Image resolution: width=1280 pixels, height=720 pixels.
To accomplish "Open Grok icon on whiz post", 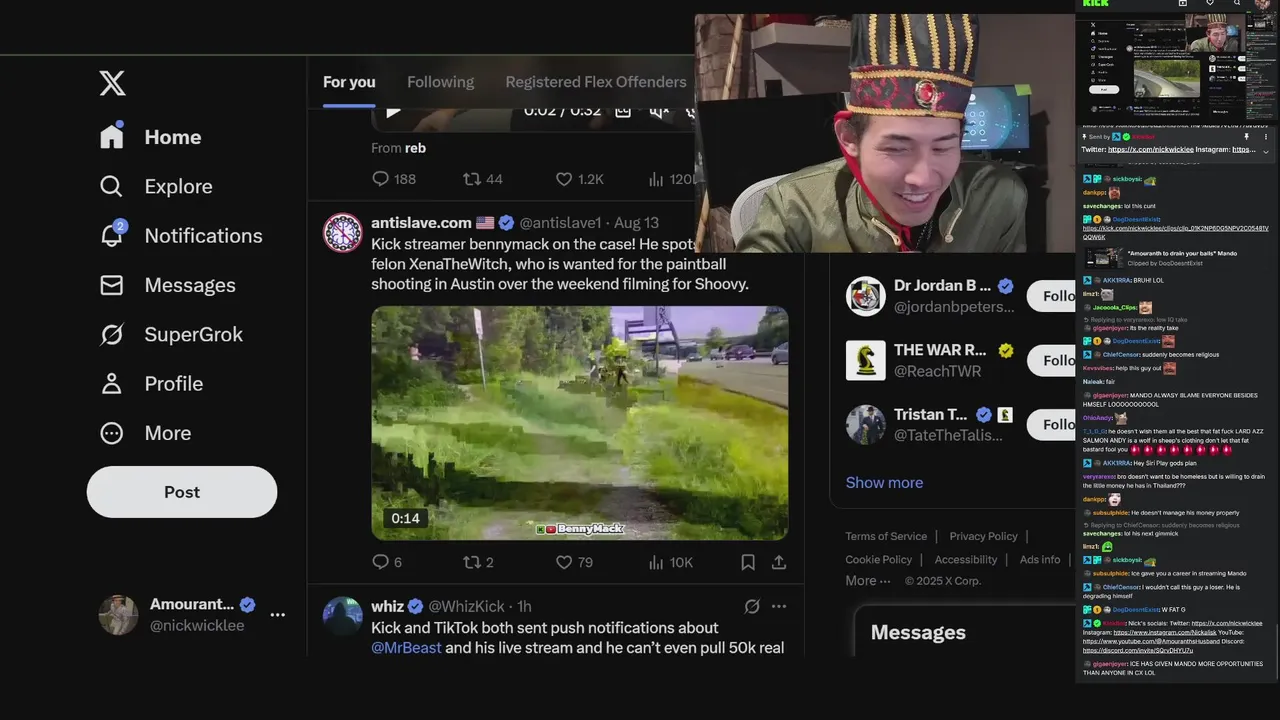I will [x=752, y=606].
